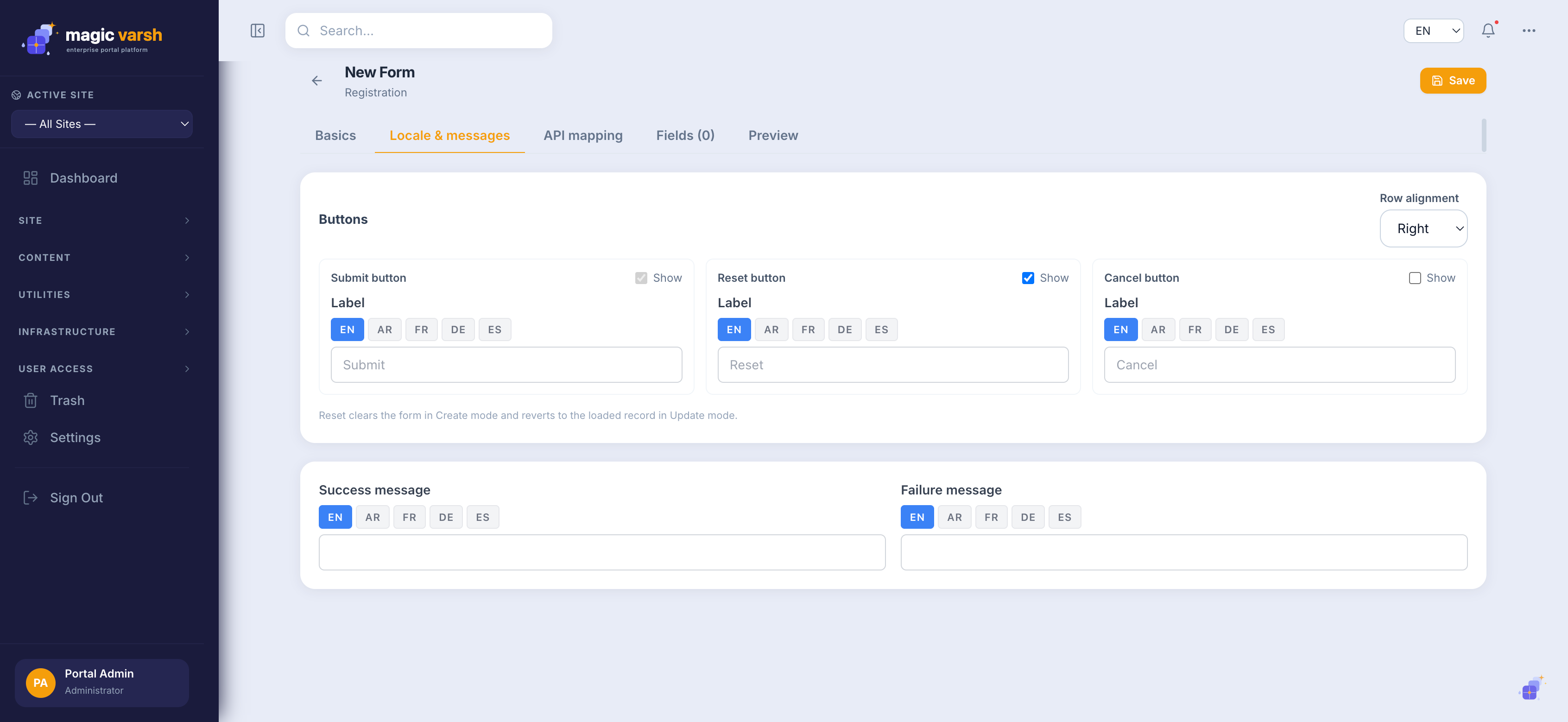Click the vertical scrollbar beside tabs

point(1483,135)
